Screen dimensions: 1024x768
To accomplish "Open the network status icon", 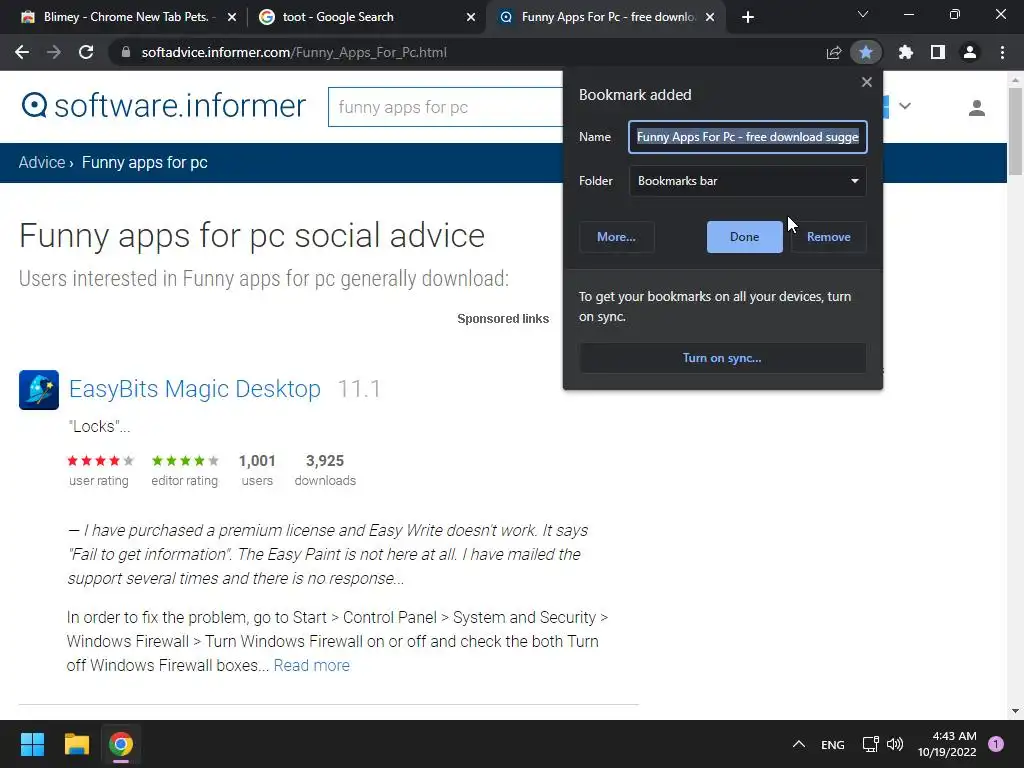I will [x=870, y=744].
